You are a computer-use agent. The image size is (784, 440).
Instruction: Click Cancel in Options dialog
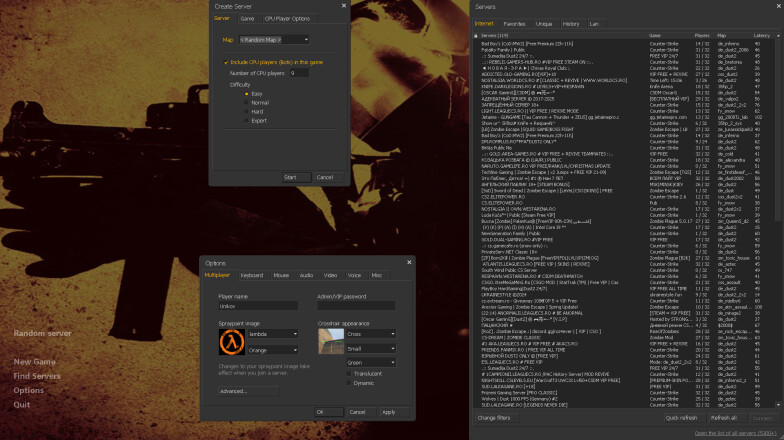(361, 412)
